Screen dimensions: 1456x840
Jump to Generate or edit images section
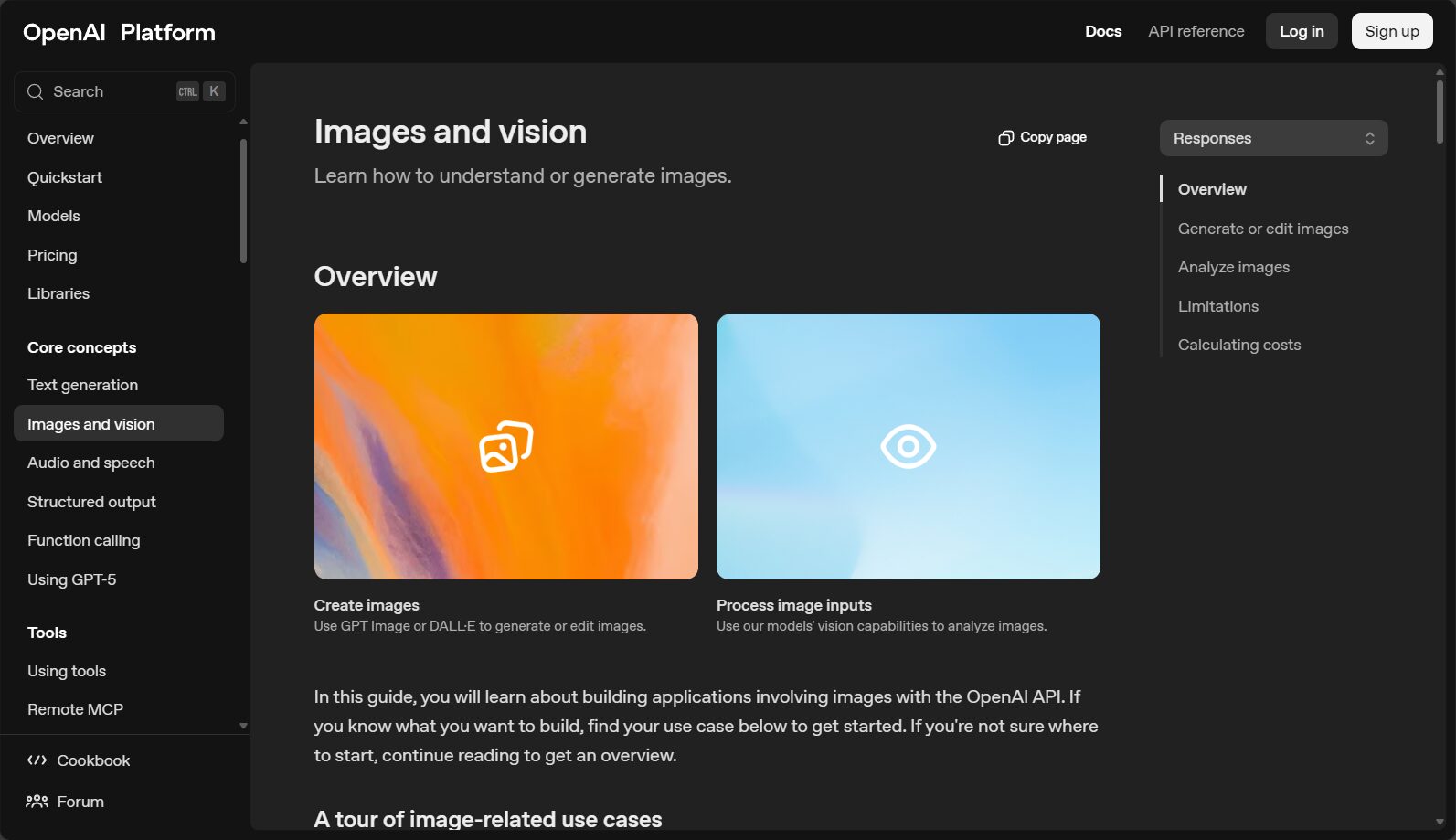[x=1263, y=229]
